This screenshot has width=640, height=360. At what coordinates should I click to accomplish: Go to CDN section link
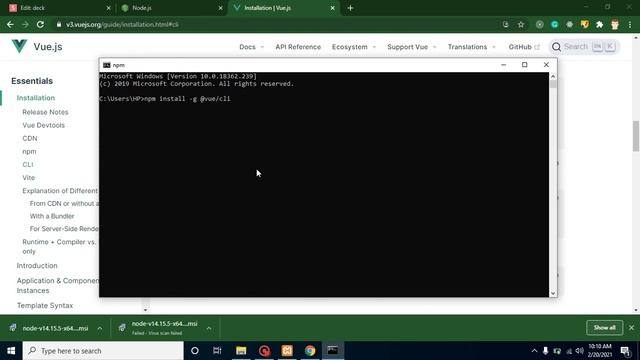coord(30,138)
